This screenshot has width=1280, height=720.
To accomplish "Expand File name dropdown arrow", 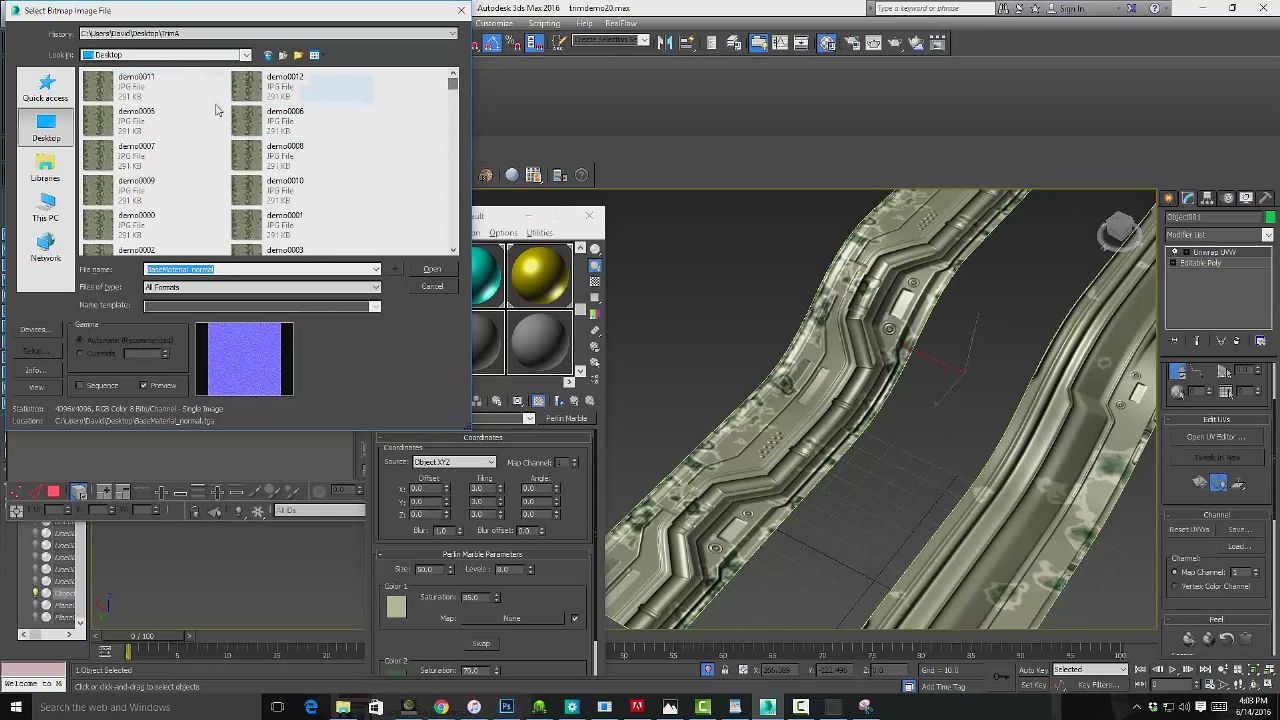I will [x=376, y=269].
